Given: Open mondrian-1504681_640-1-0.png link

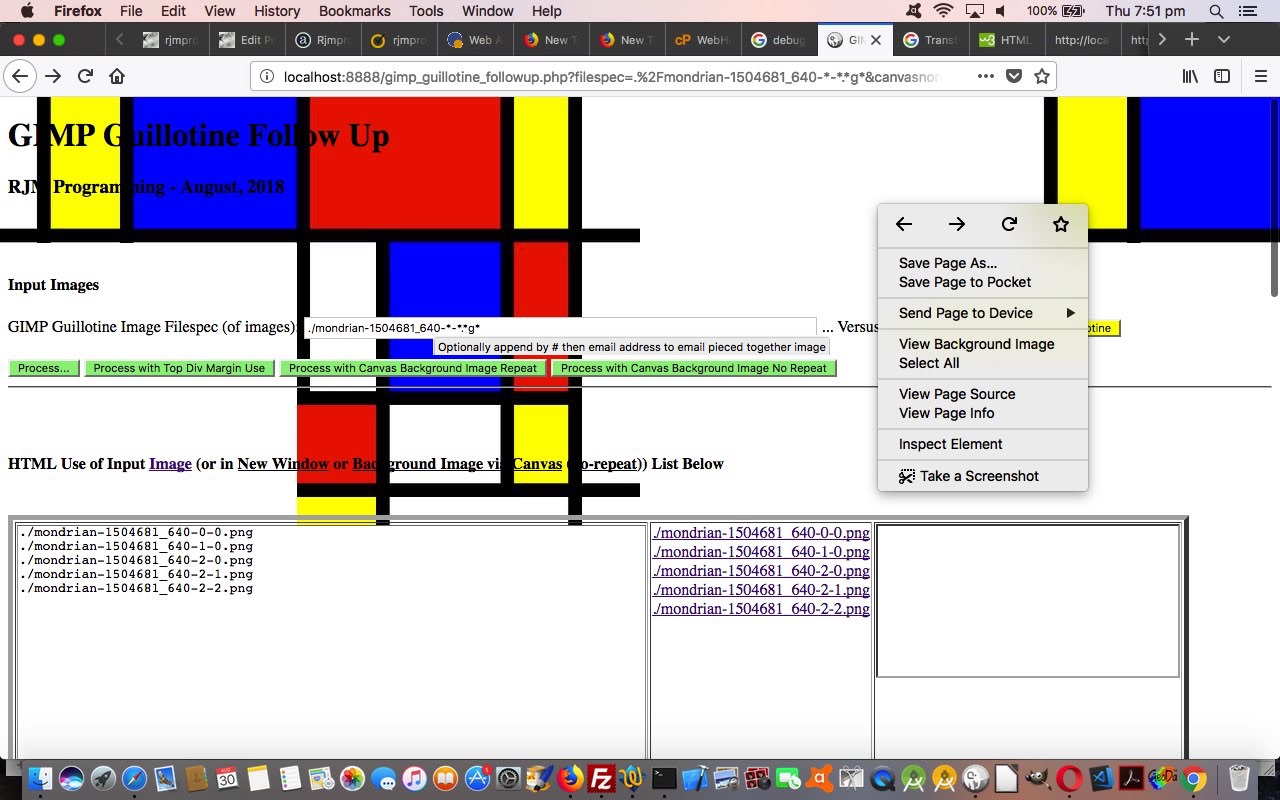Looking at the screenshot, I should pos(761,552).
